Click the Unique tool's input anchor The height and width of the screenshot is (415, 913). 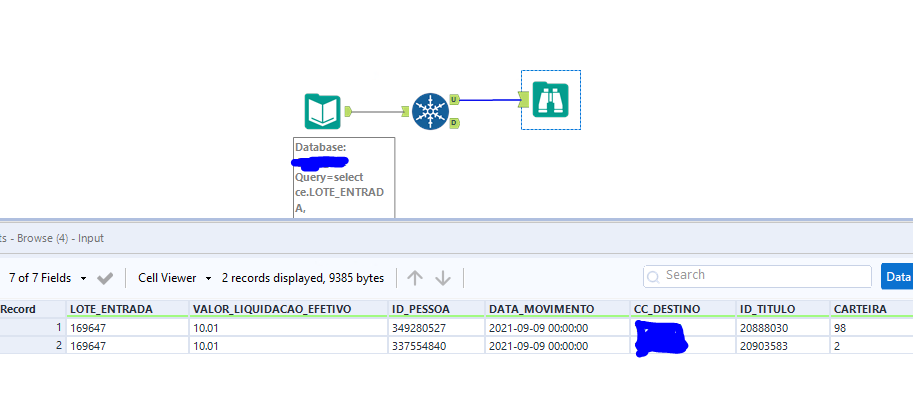coord(406,111)
